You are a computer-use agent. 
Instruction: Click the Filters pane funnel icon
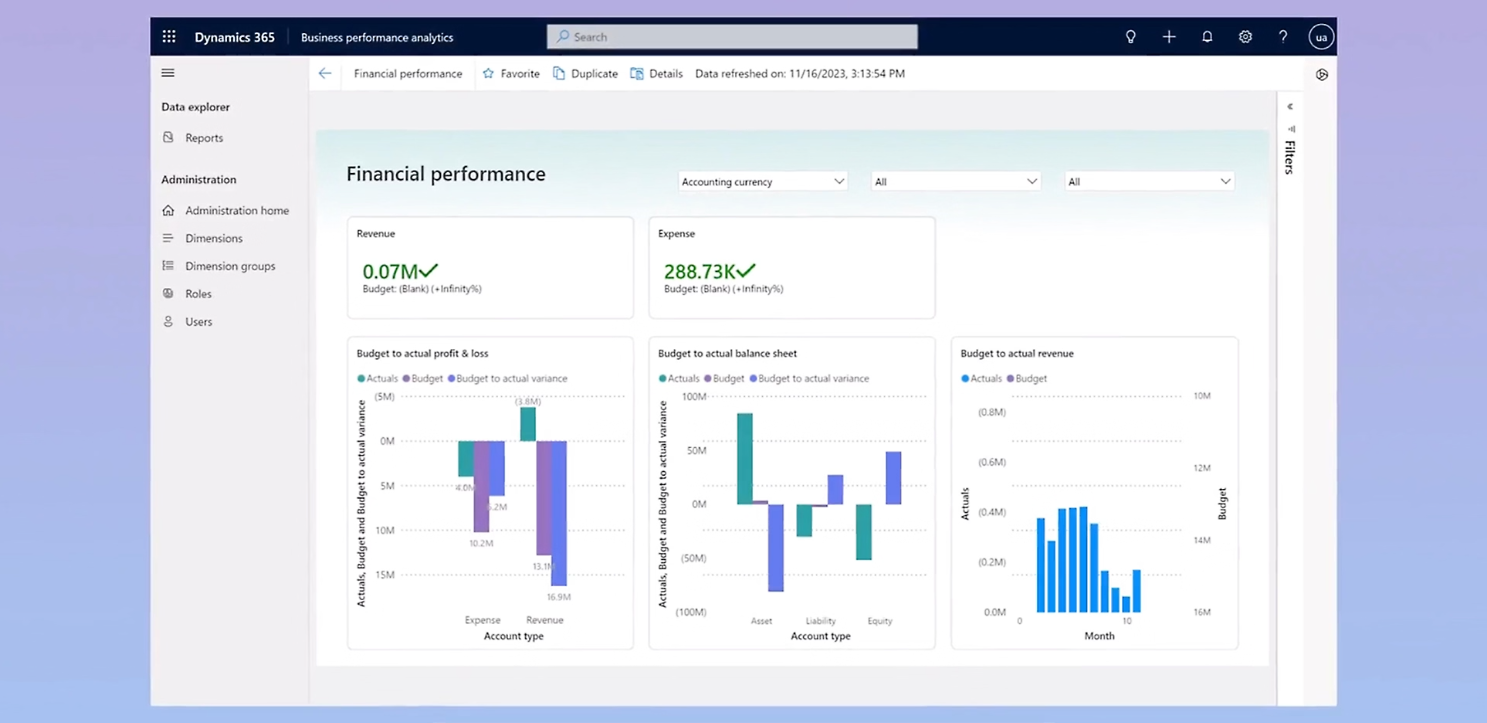(1291, 128)
